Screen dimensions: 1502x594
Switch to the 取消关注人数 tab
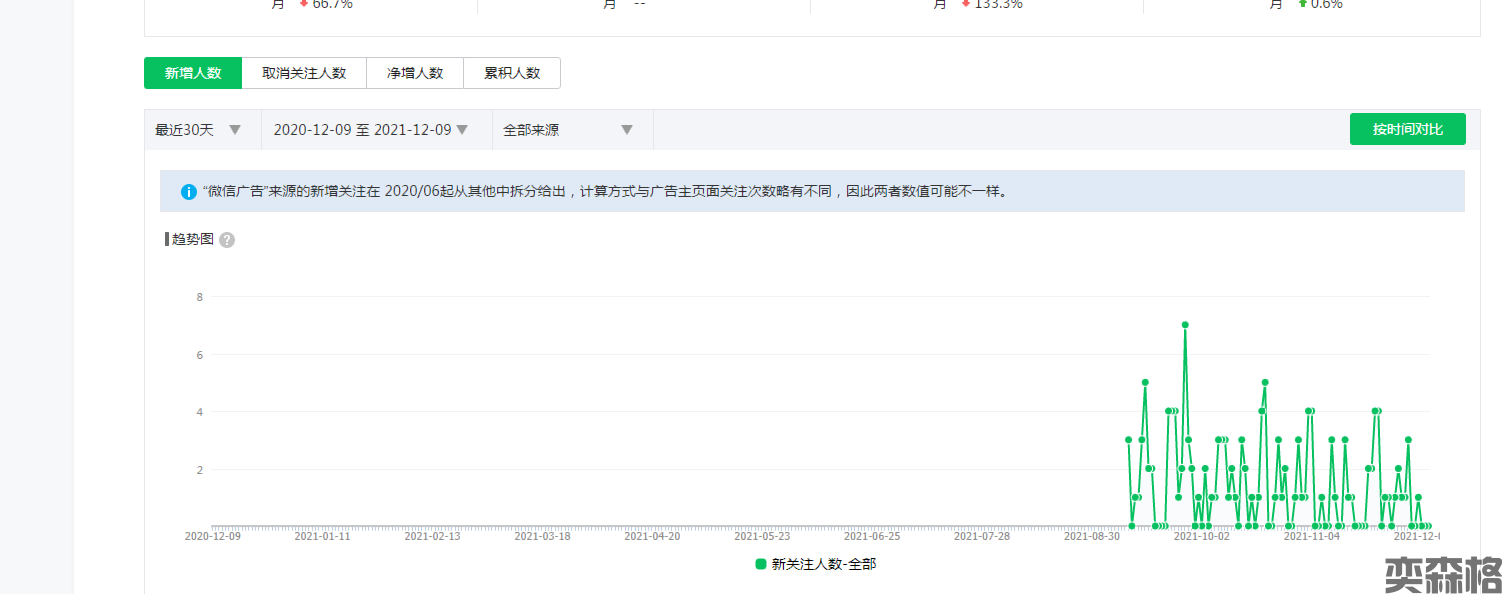tap(304, 73)
